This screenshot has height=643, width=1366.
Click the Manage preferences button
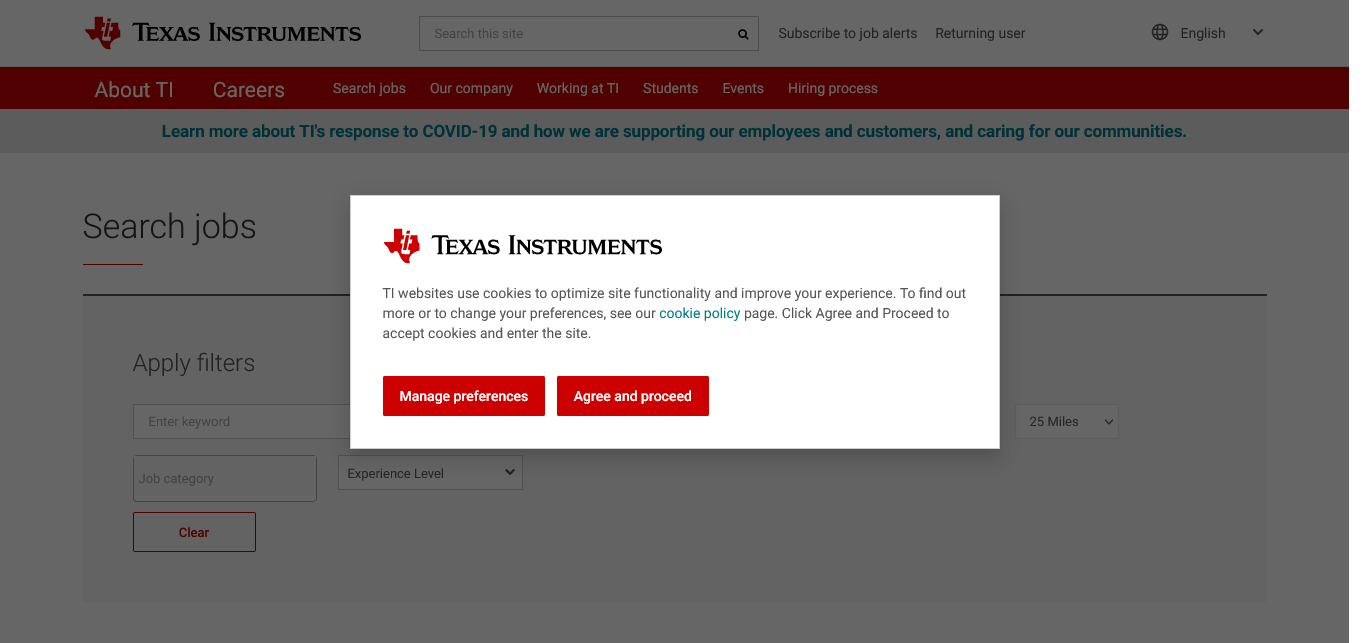pos(463,396)
